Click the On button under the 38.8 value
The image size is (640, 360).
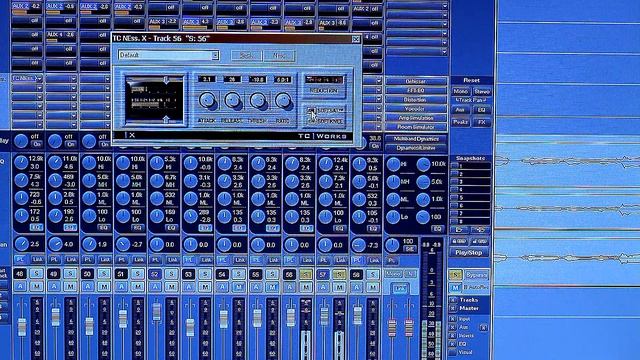(x=375, y=146)
